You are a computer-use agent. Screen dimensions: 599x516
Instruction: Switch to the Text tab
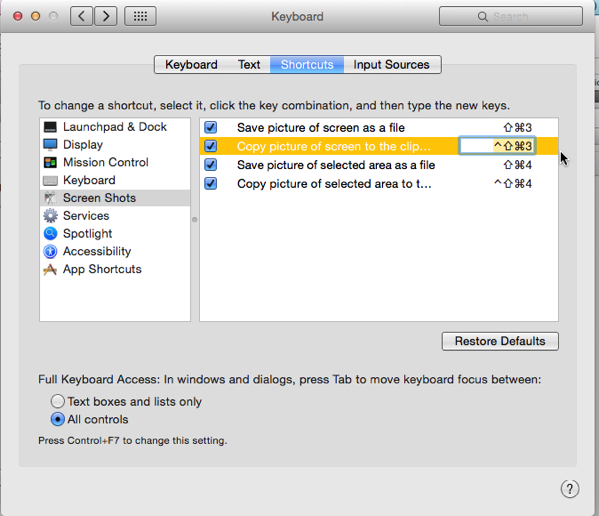pyautogui.click(x=249, y=65)
